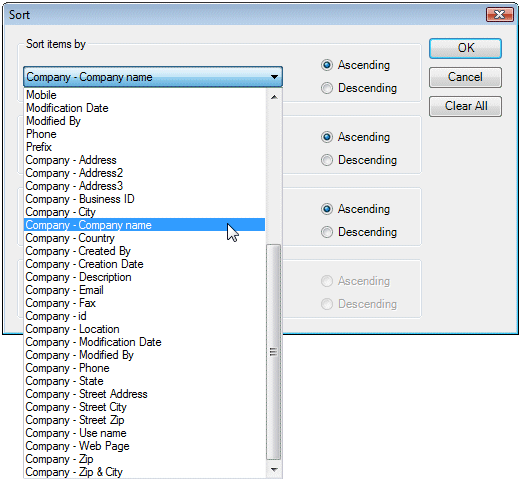Screen dimensions: 521x481
Task: Pick Company - Country from the list
Action: 144,238
